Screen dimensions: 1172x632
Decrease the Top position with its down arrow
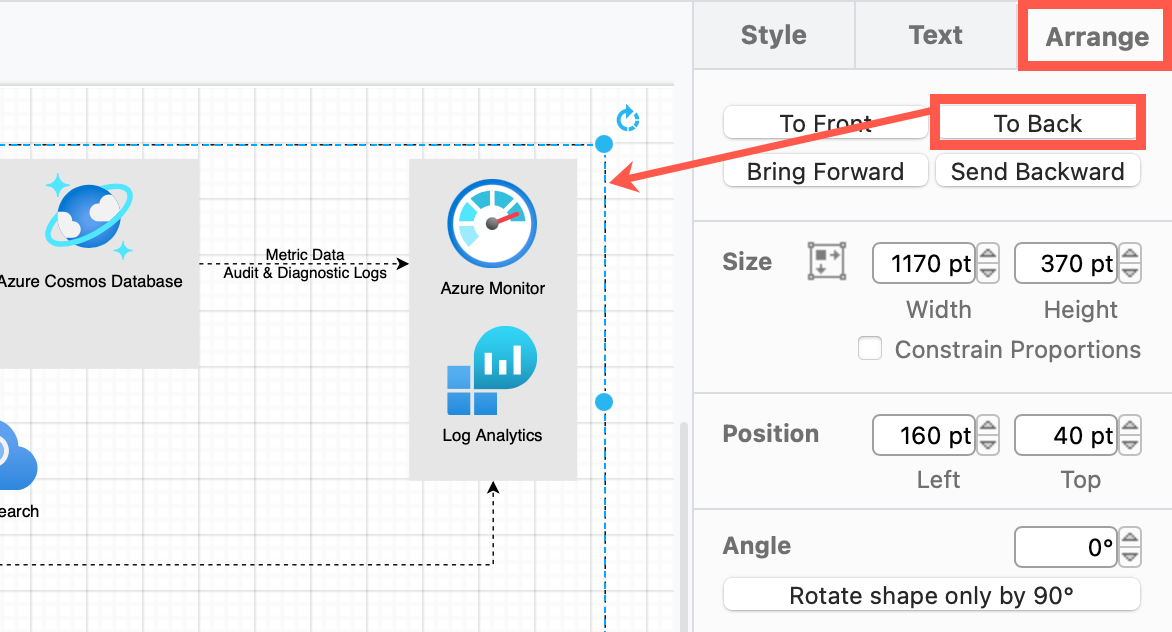1129,443
